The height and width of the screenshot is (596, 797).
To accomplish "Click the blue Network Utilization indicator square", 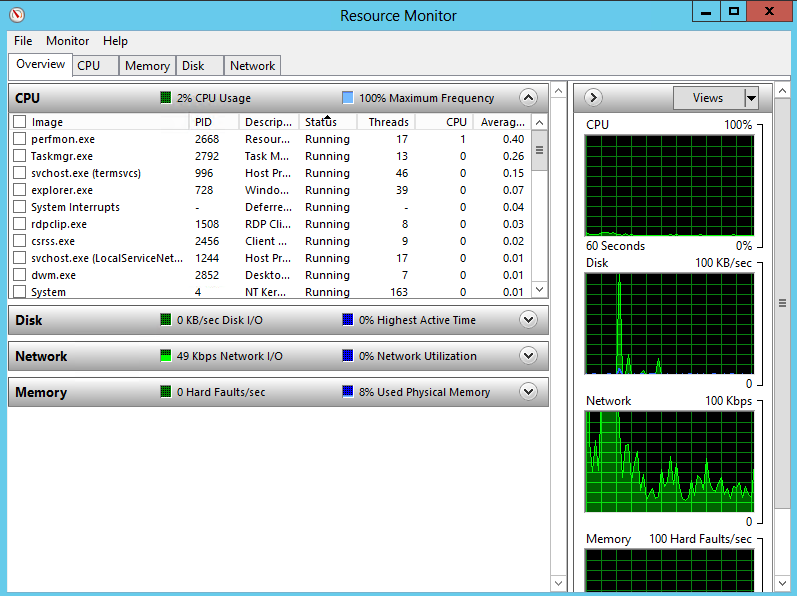I will (x=348, y=356).
